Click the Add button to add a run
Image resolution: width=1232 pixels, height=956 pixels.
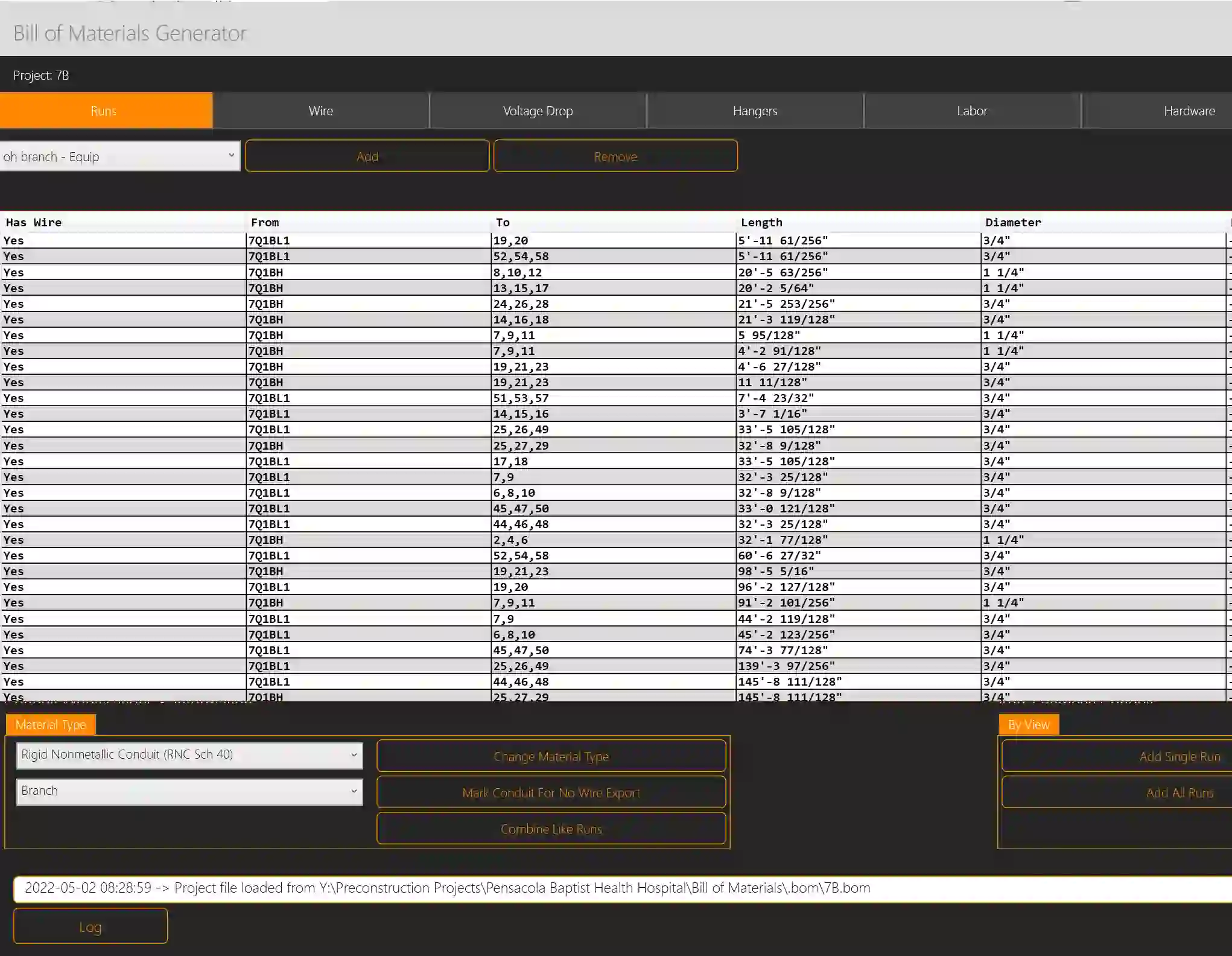pos(367,156)
